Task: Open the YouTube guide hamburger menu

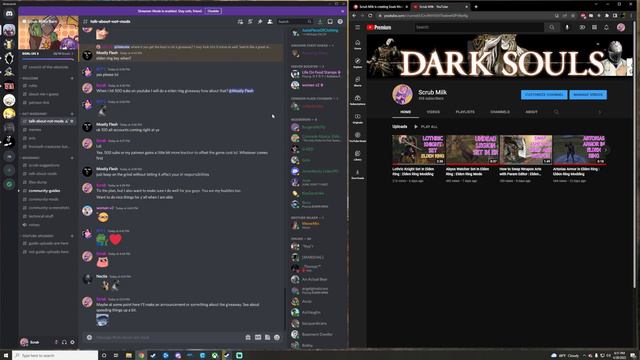Action: (x=358, y=27)
